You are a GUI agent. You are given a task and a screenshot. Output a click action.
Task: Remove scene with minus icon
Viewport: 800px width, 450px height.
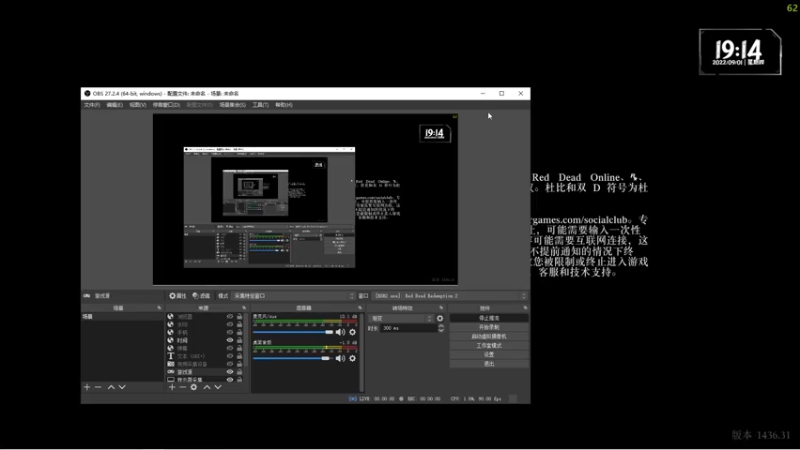coord(98,387)
